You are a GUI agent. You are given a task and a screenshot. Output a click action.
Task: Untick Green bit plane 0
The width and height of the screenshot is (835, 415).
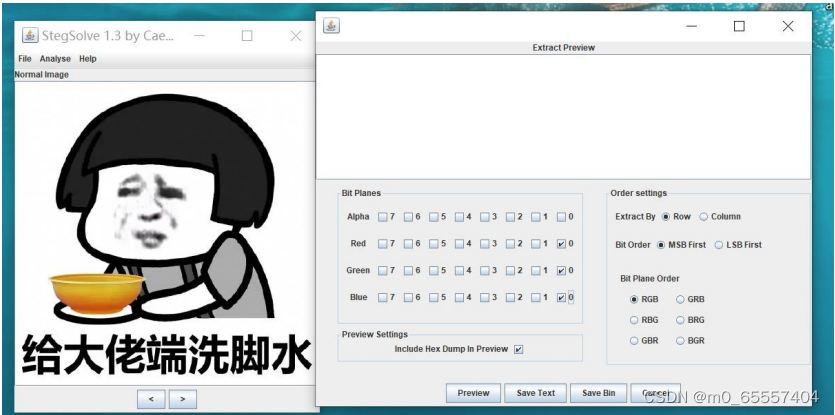pos(561,271)
